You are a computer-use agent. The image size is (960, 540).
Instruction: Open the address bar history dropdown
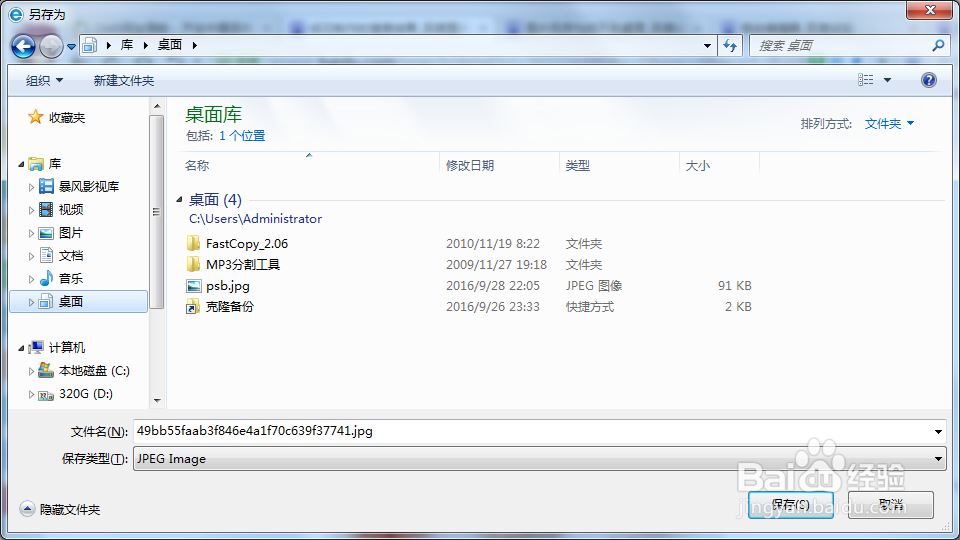point(707,45)
